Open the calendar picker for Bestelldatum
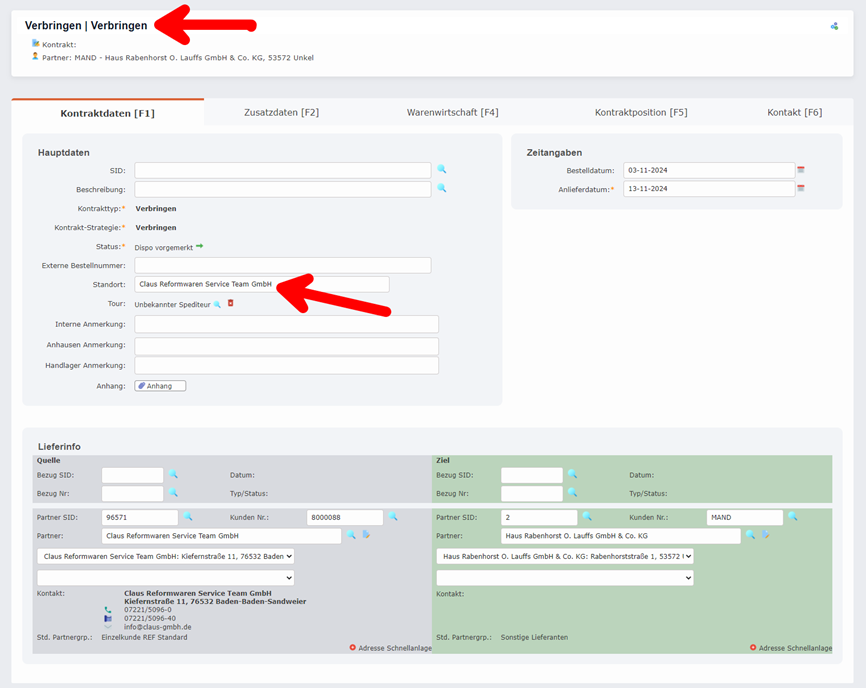The height and width of the screenshot is (688, 866). pyautogui.click(x=801, y=170)
